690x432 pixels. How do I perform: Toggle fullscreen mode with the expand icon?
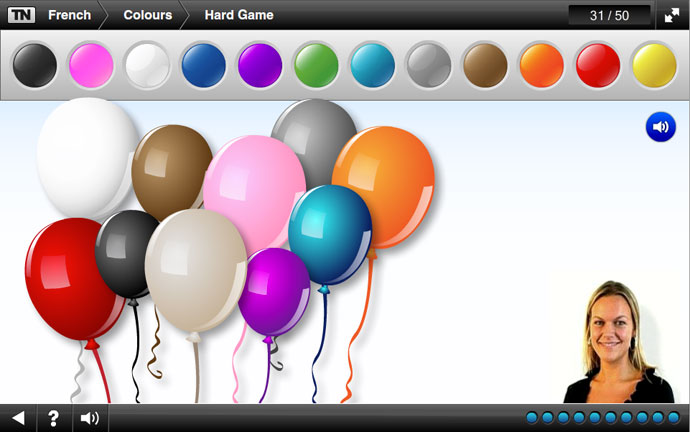672,15
